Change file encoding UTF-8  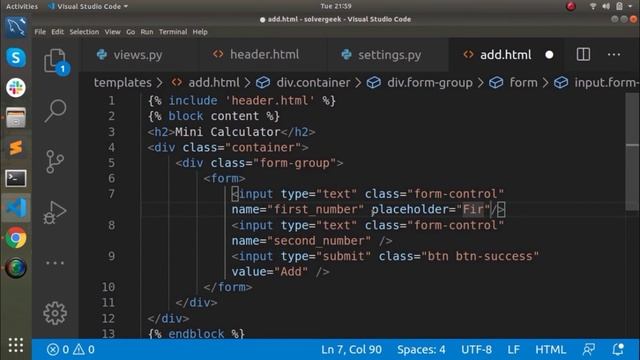(x=476, y=349)
